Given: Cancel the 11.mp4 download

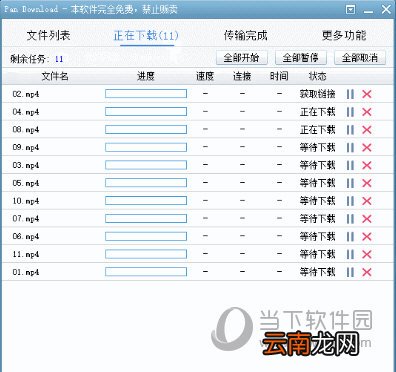Looking at the screenshot, I should (x=367, y=254).
